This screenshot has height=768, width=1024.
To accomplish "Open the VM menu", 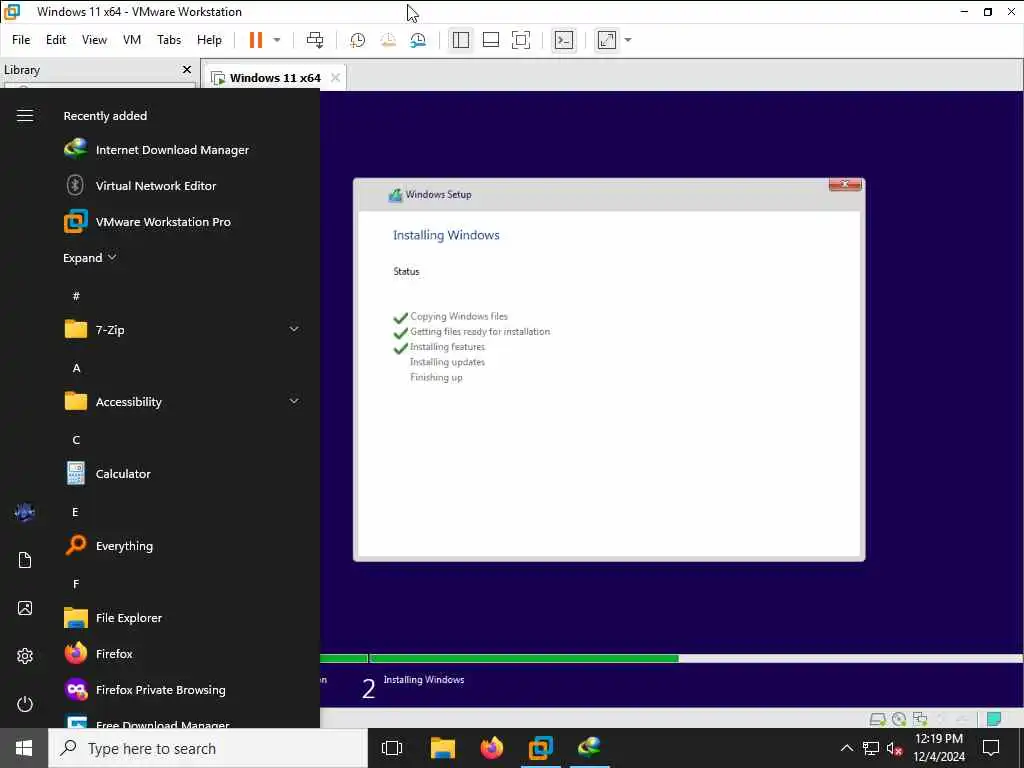I will [x=132, y=40].
